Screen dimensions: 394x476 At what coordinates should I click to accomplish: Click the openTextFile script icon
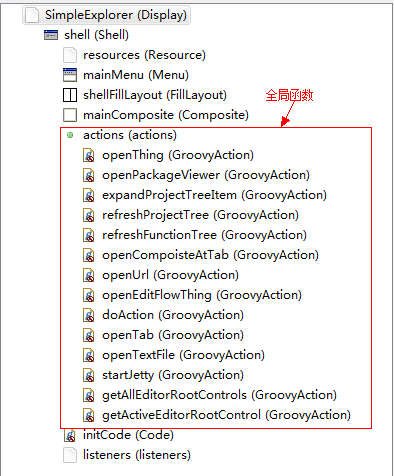tap(89, 355)
